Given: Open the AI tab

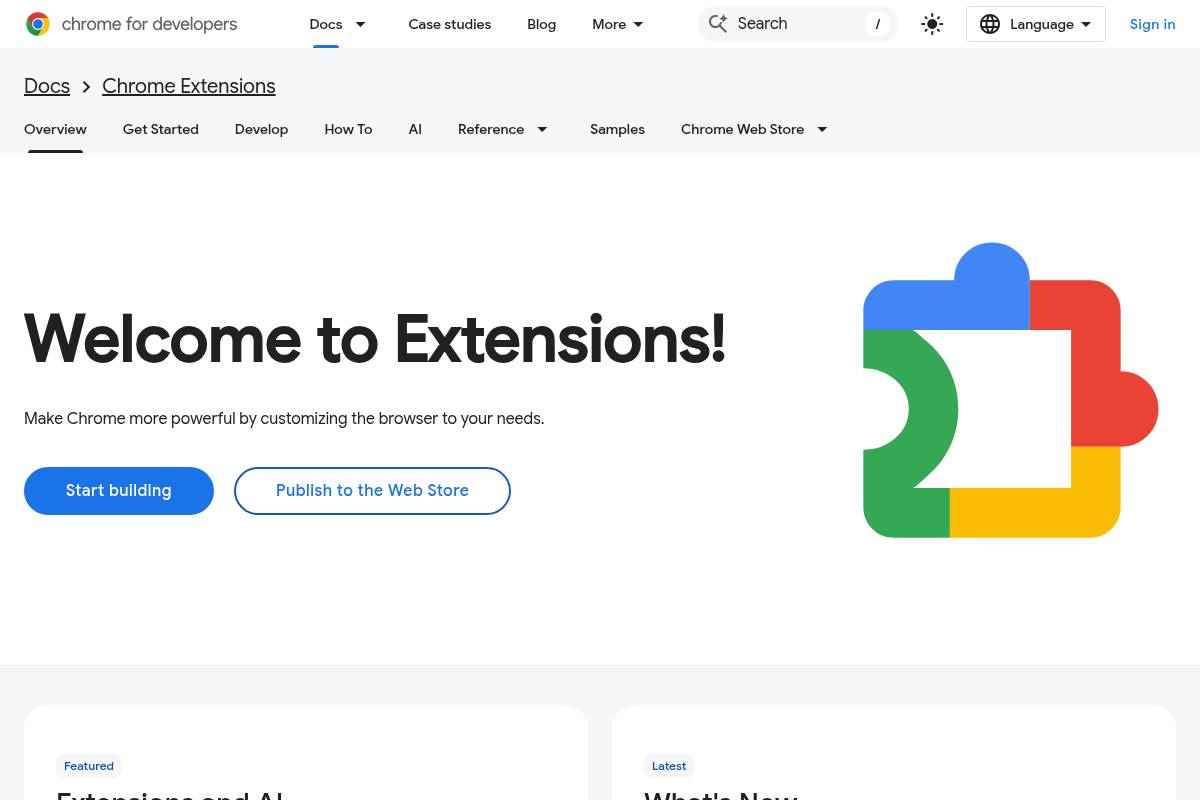Looking at the screenshot, I should click(415, 129).
